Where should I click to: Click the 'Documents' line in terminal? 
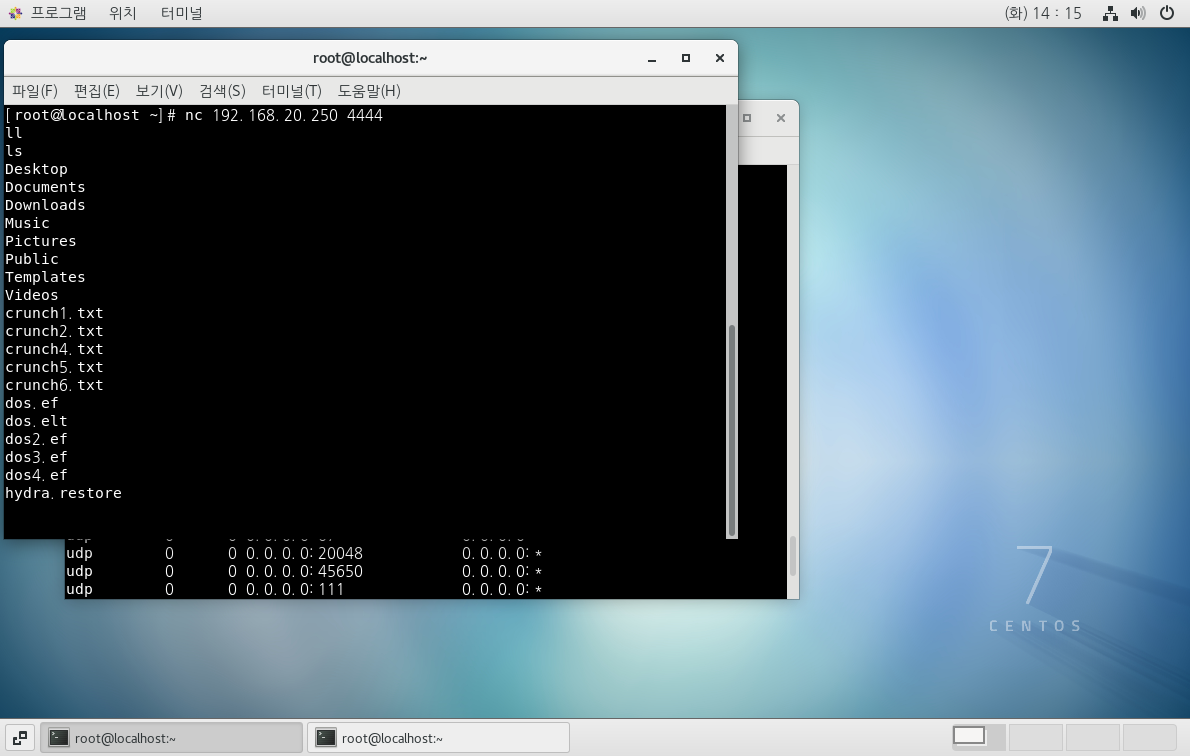[46, 187]
